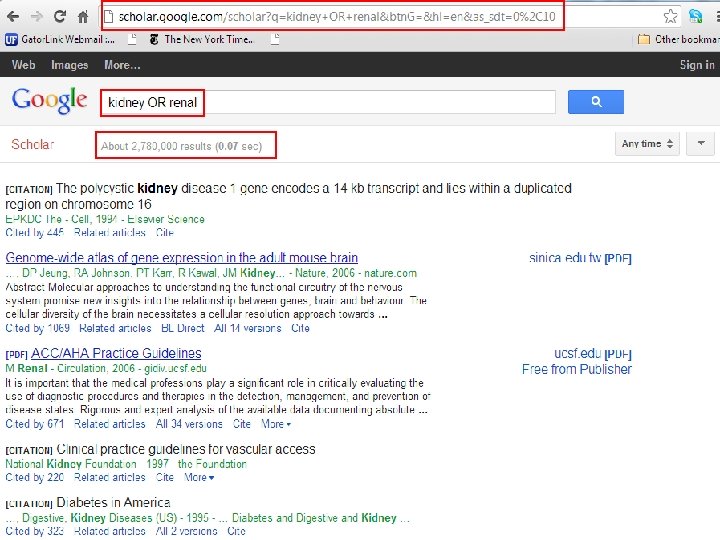Viewport: 720px width, 540px height.
Task: Click the blank page bookmark after GatorLink
Action: 132,39
